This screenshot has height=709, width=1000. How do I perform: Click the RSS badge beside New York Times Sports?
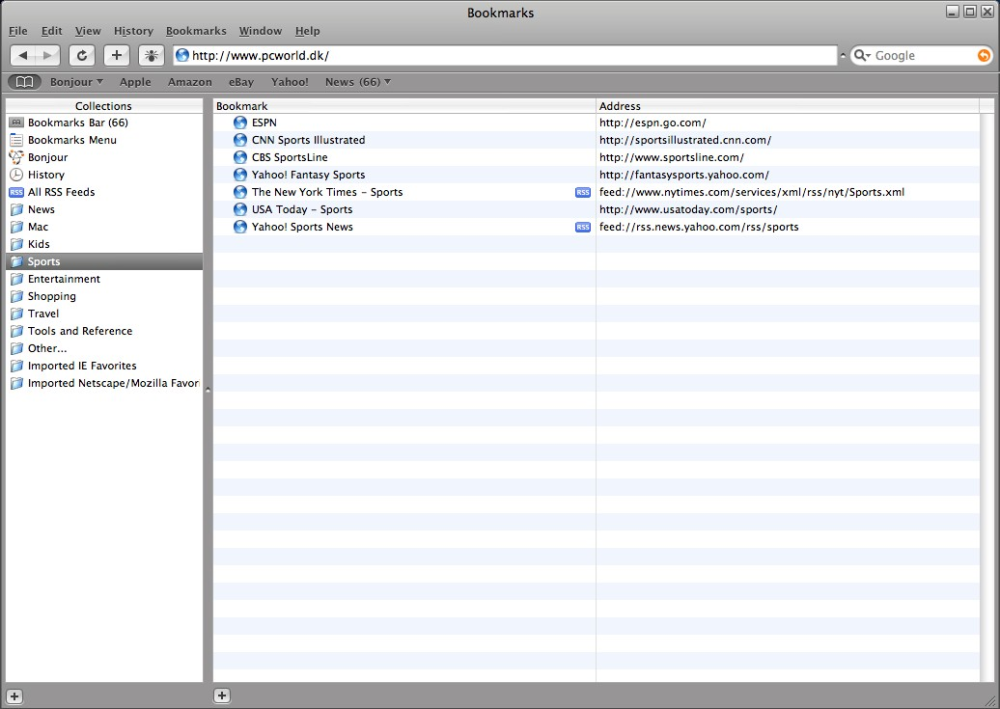583,192
